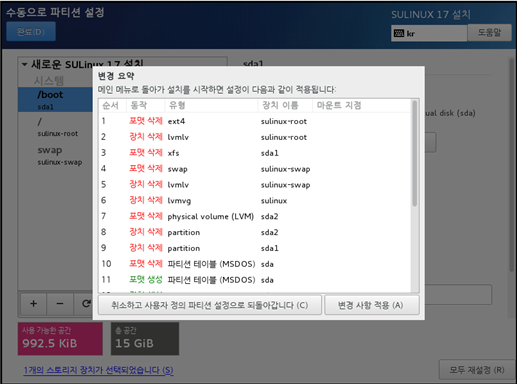Select row 7 physical volume (LVM) sda2
The width and height of the screenshot is (517, 388).
click(x=255, y=216)
